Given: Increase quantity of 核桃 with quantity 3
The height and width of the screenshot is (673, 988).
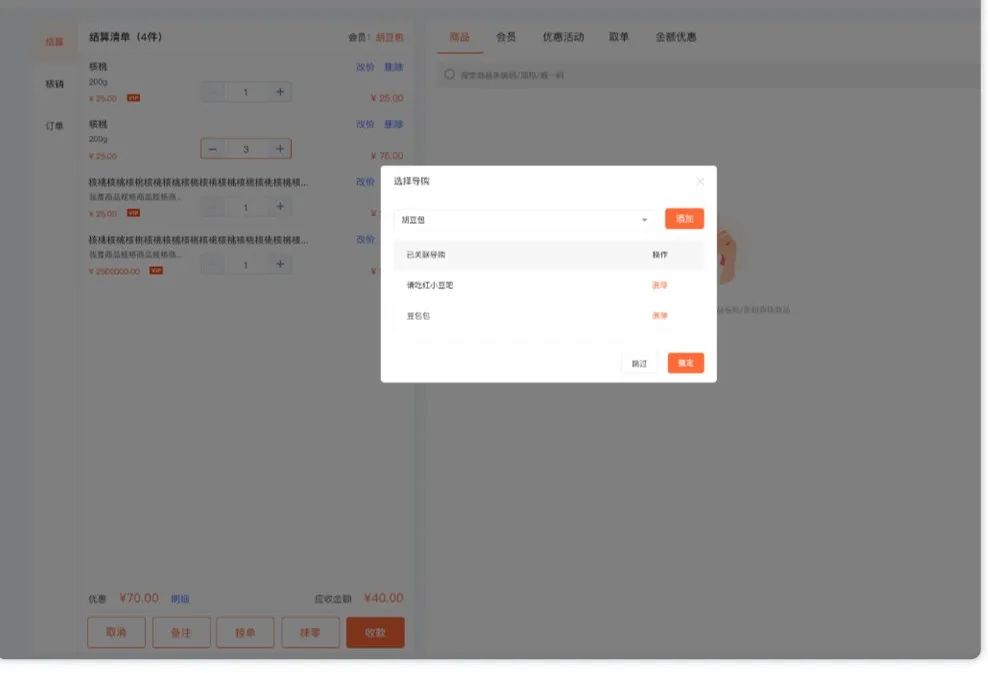Looking at the screenshot, I should pyautogui.click(x=280, y=149).
